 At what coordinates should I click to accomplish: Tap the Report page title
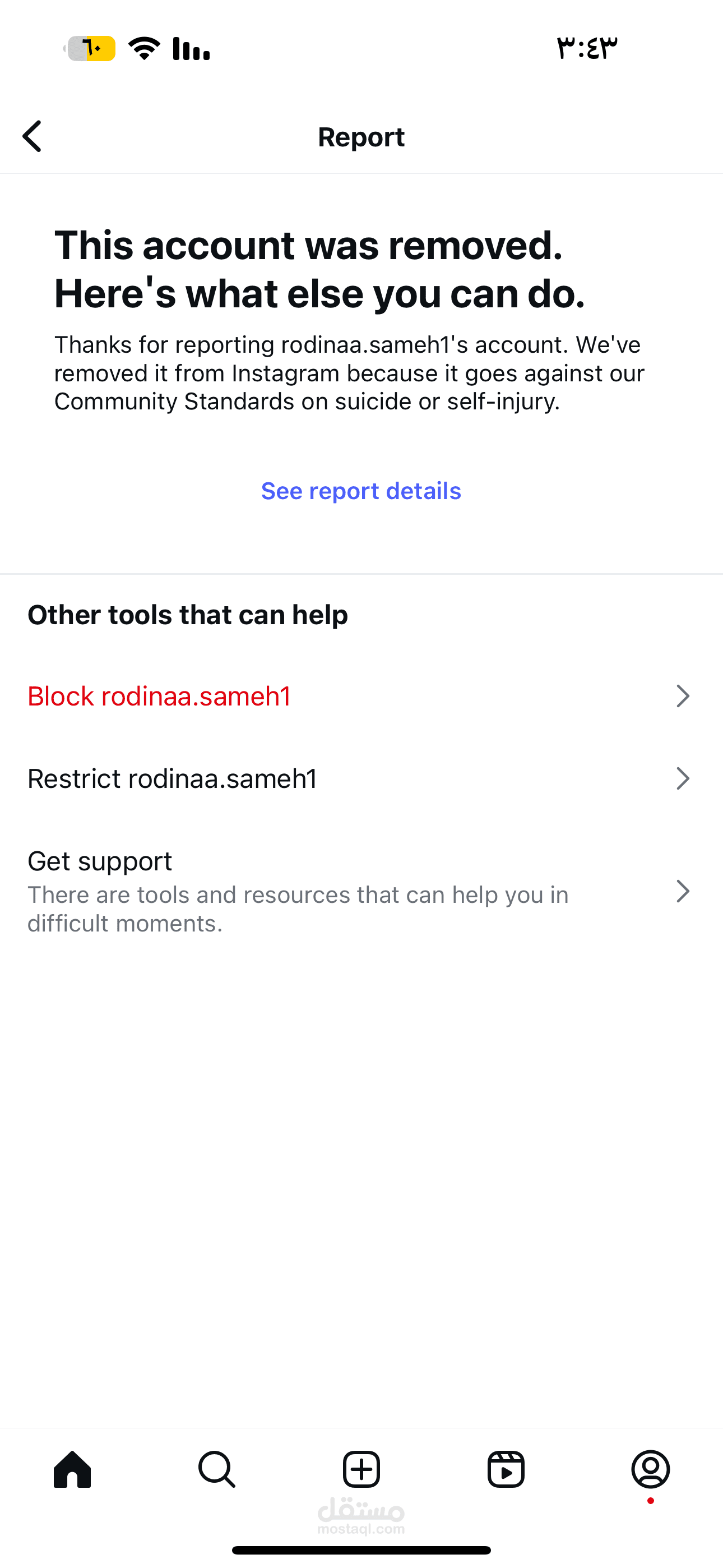[x=361, y=137]
